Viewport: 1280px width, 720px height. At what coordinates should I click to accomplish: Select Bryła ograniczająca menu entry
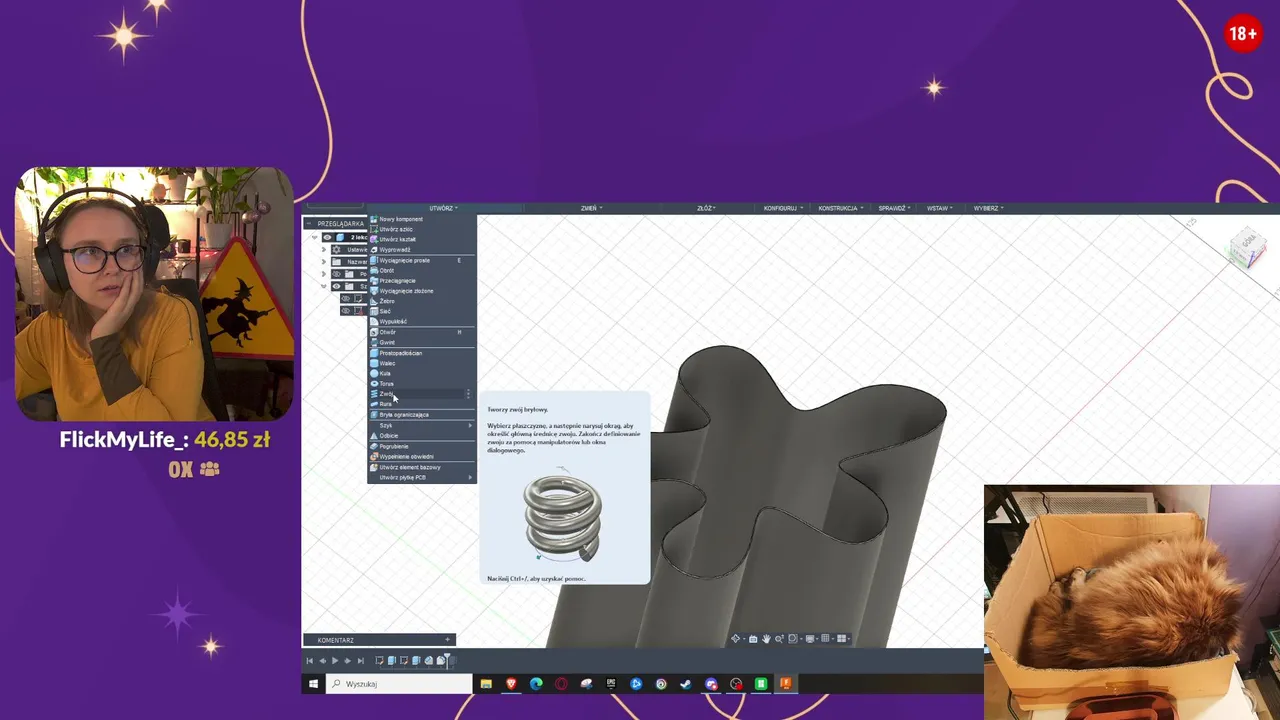(x=422, y=414)
